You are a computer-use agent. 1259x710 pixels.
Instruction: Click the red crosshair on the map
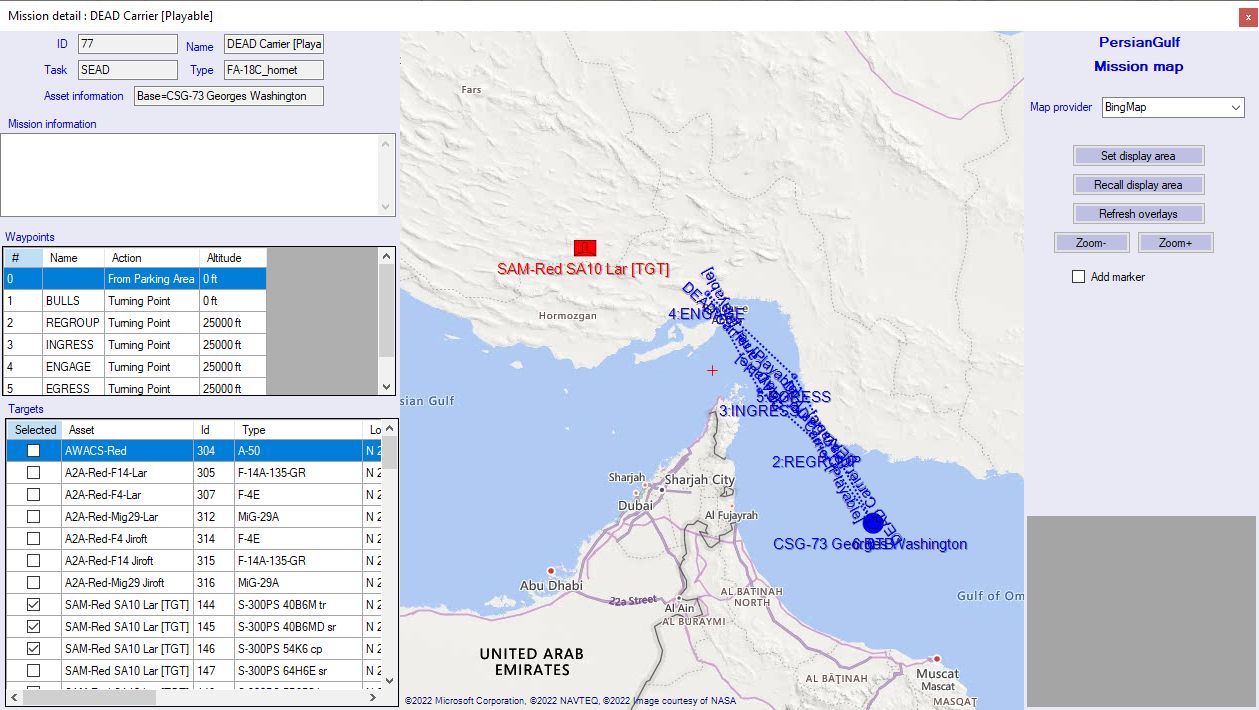click(712, 371)
